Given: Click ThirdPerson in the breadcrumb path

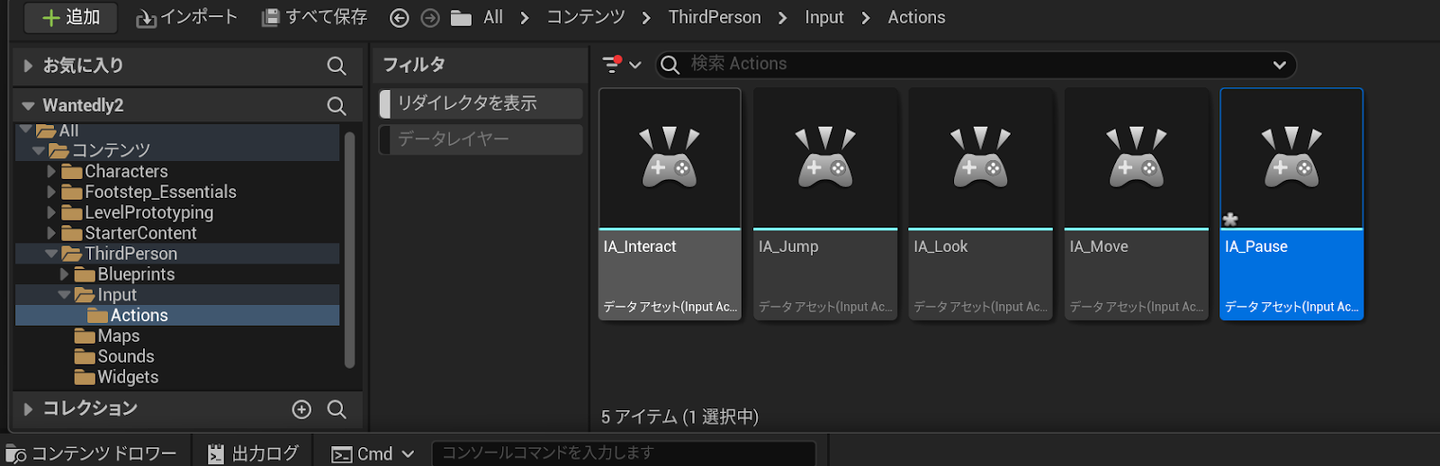Looking at the screenshot, I should pos(714,18).
